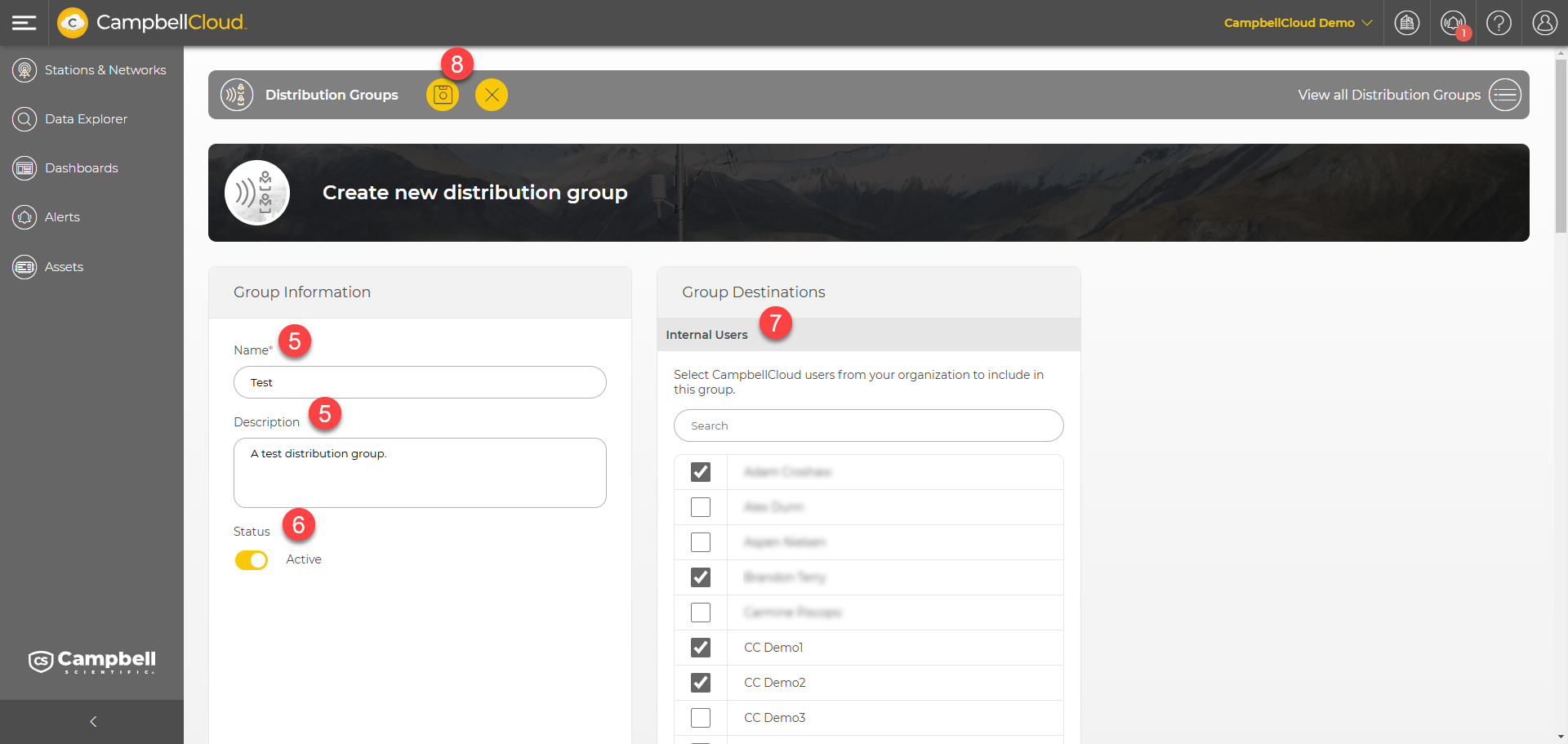Image resolution: width=1568 pixels, height=744 pixels.
Task: Open Data Explorer menu item
Action: (86, 119)
